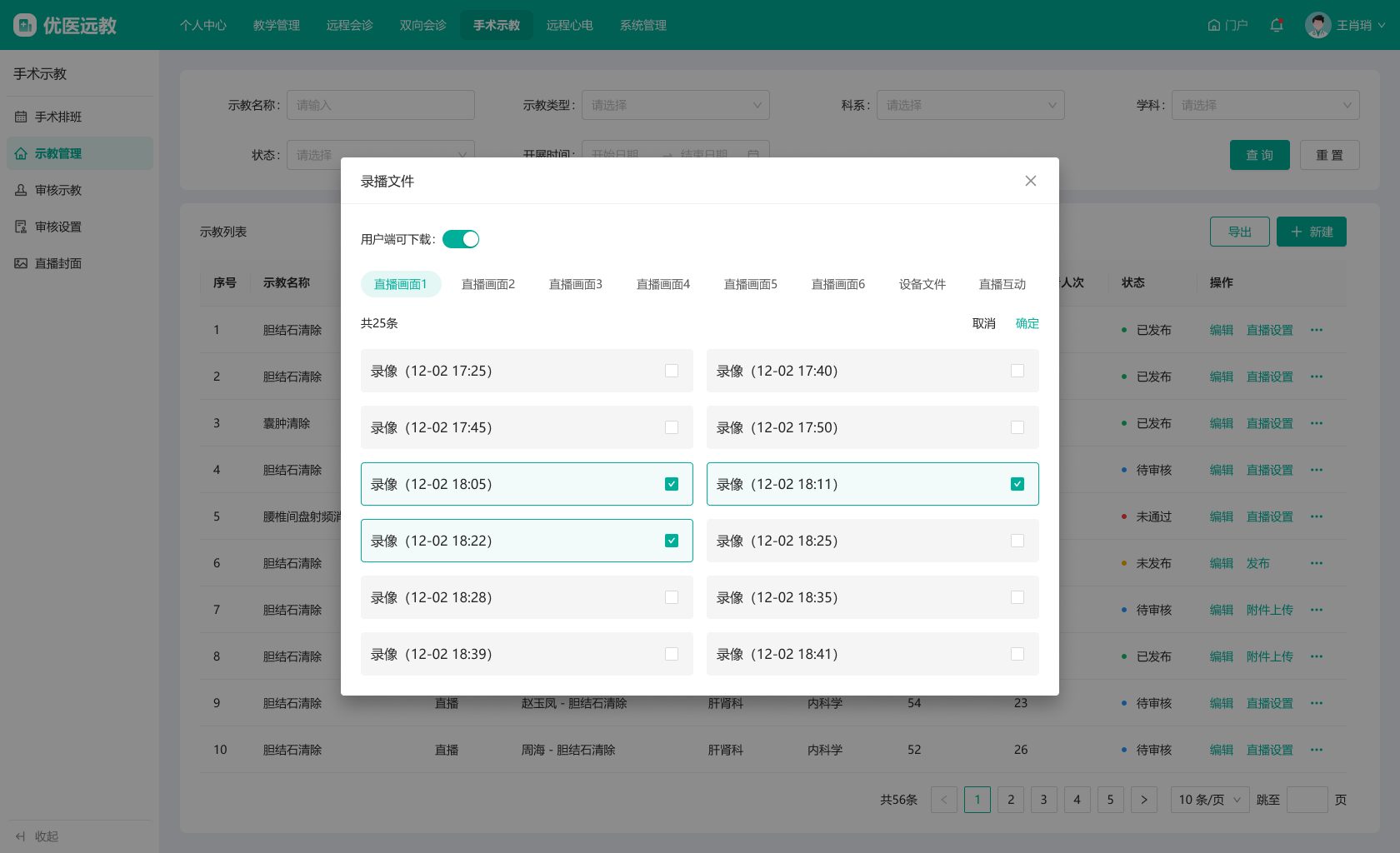Check the recording 12-02 17:25 checkbox
The height and width of the screenshot is (853, 1400).
672,371
